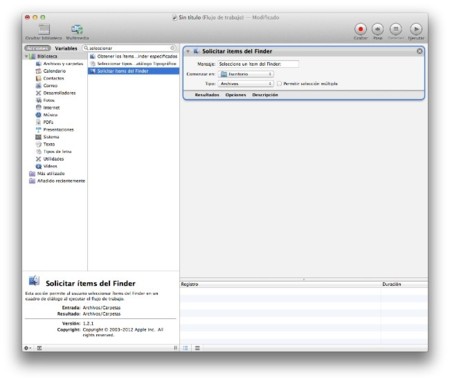Image resolution: width=450 pixels, height=382 pixels.
Task: Remove the action with its close button
Action: coord(420,51)
